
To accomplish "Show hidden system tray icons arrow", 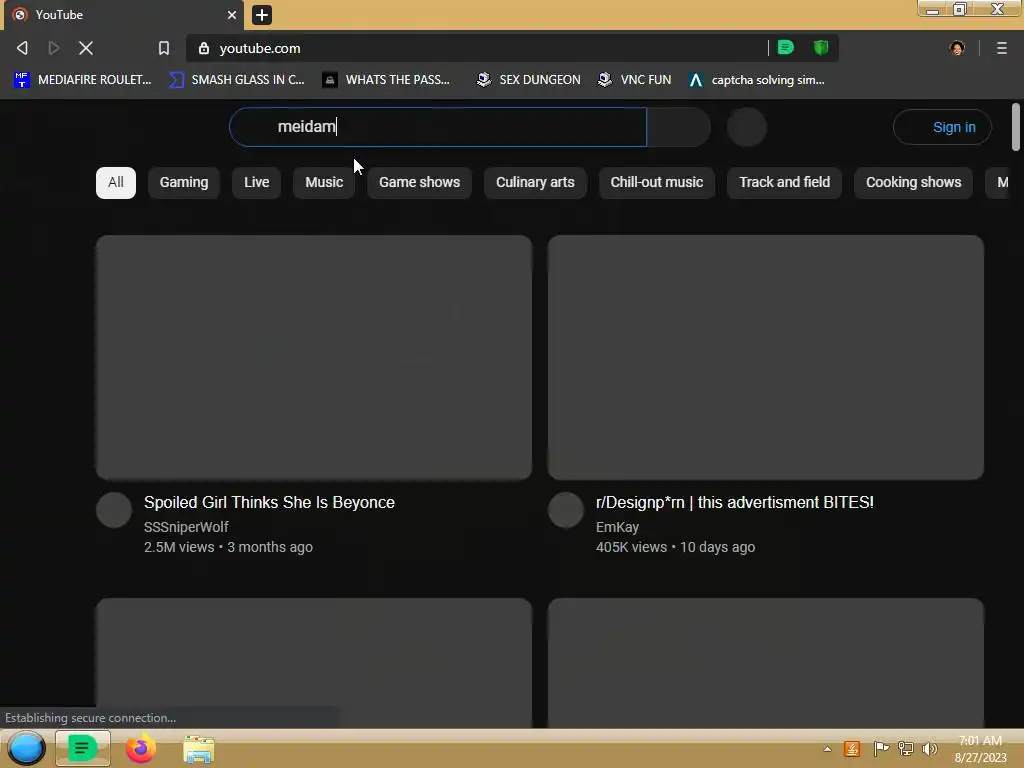I will 827,749.
